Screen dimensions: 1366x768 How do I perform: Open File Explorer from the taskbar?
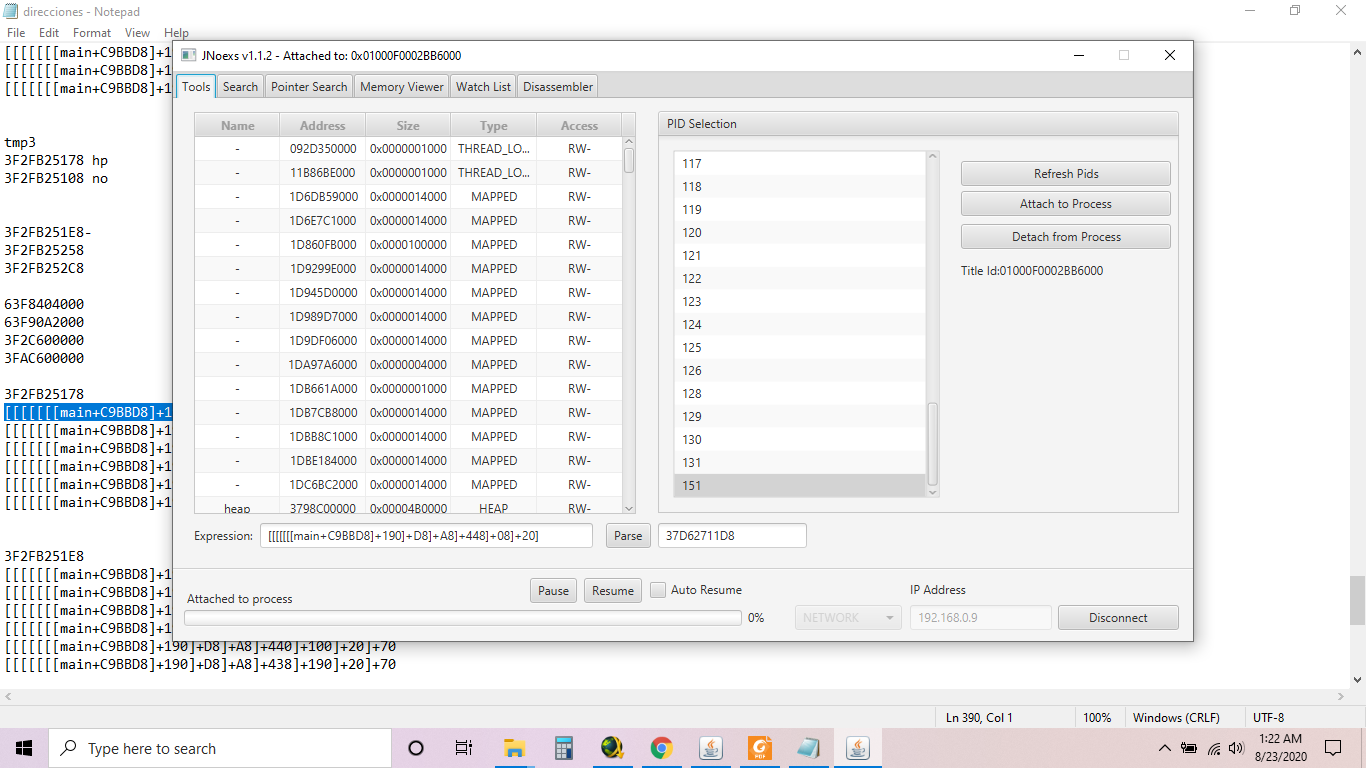pos(514,748)
